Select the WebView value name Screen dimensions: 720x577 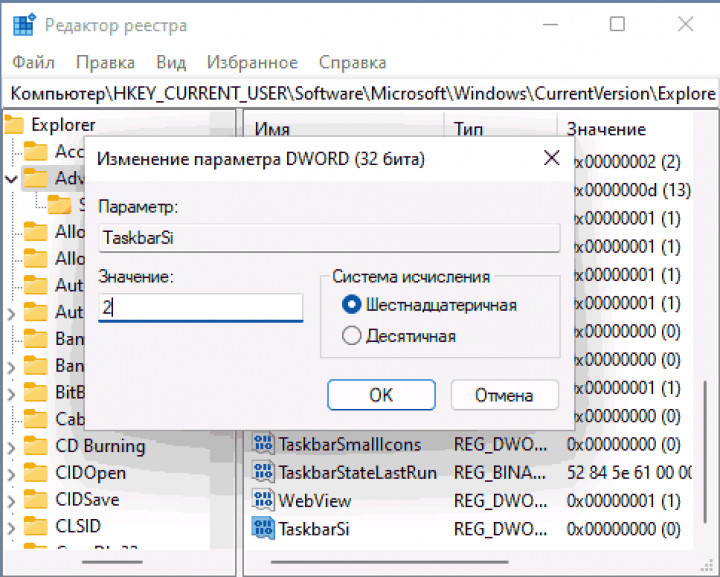coord(315,501)
